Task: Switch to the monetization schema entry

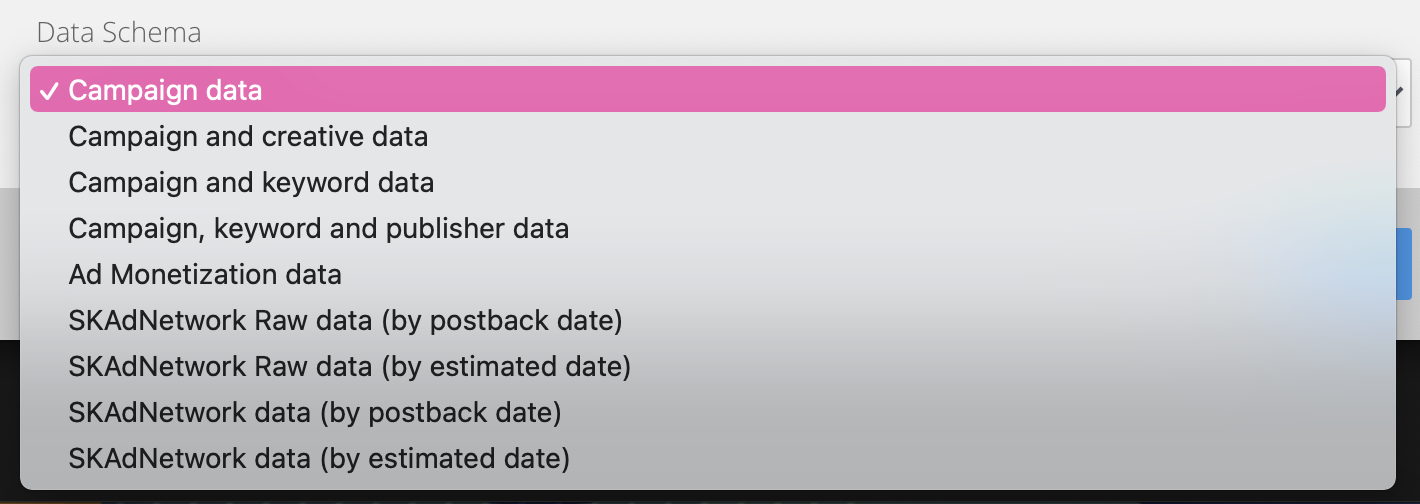Action: (x=205, y=274)
